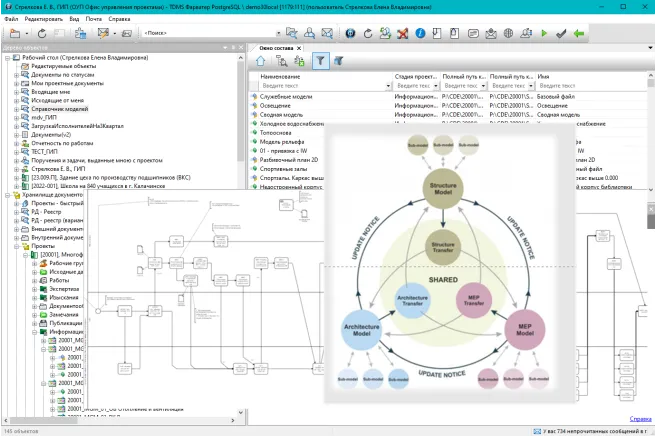
Task: Collapse the Рабочий стол tree root
Action: [7, 58]
